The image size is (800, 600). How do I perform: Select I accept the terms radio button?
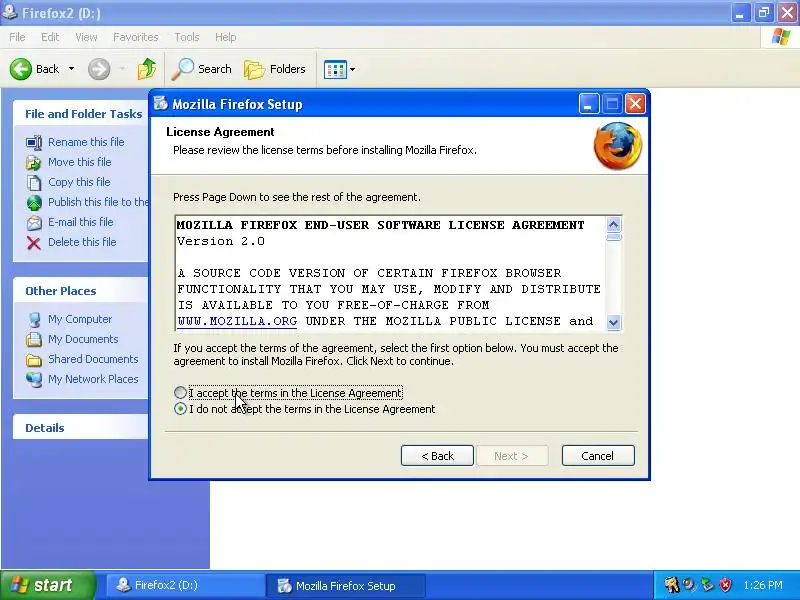[x=180, y=392]
